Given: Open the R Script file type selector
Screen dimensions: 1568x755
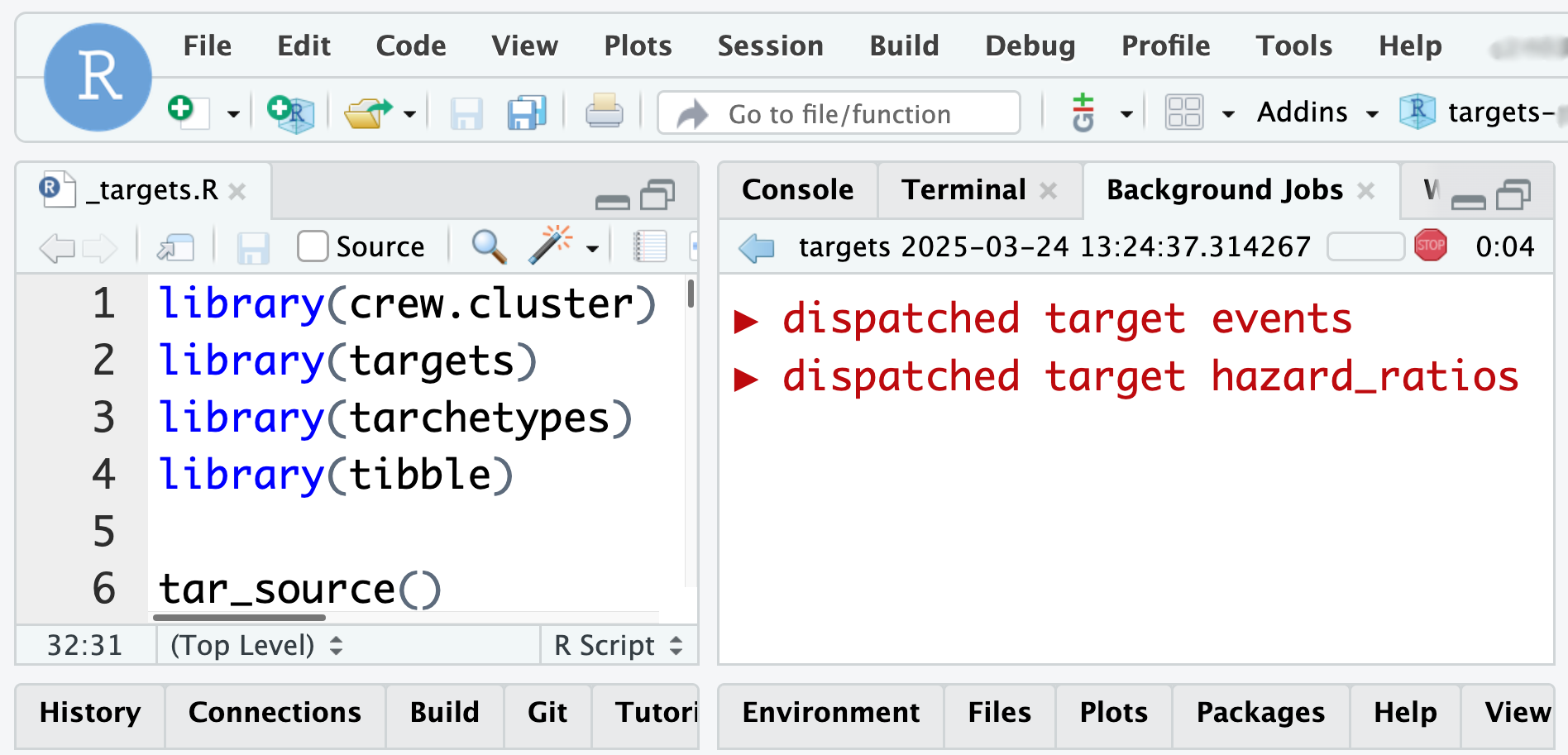Looking at the screenshot, I should 619,645.
